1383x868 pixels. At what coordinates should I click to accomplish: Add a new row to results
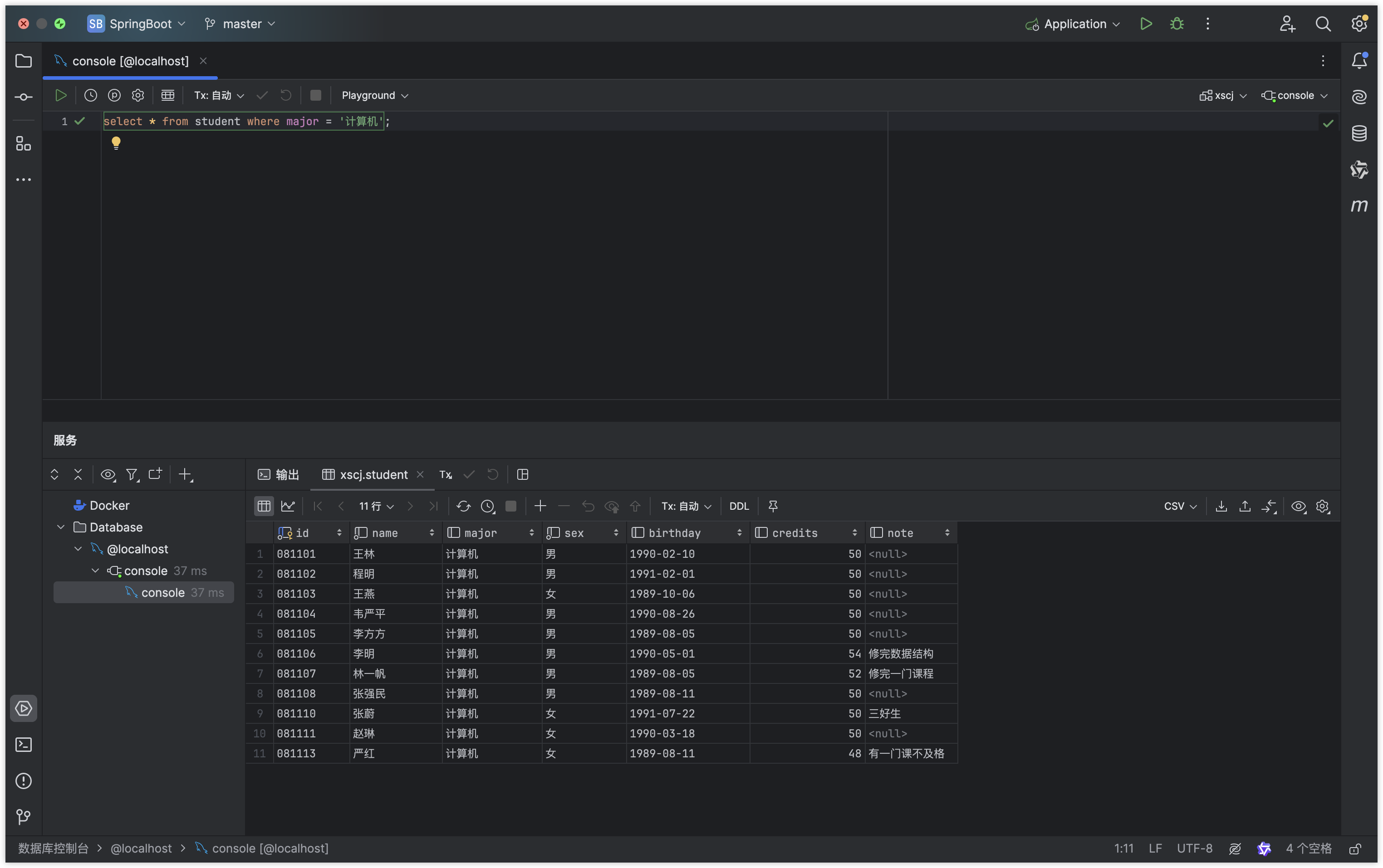[540, 506]
